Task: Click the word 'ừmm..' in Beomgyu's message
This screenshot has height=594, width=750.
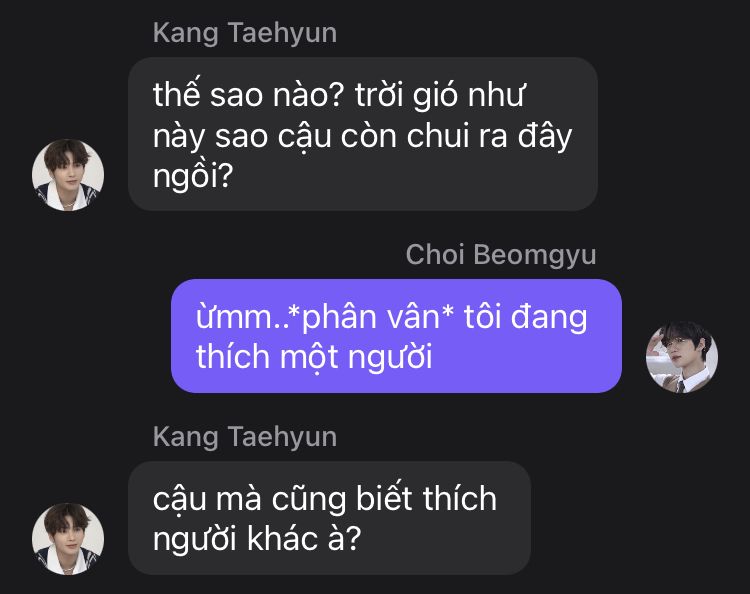Action: pyautogui.click(x=242, y=317)
